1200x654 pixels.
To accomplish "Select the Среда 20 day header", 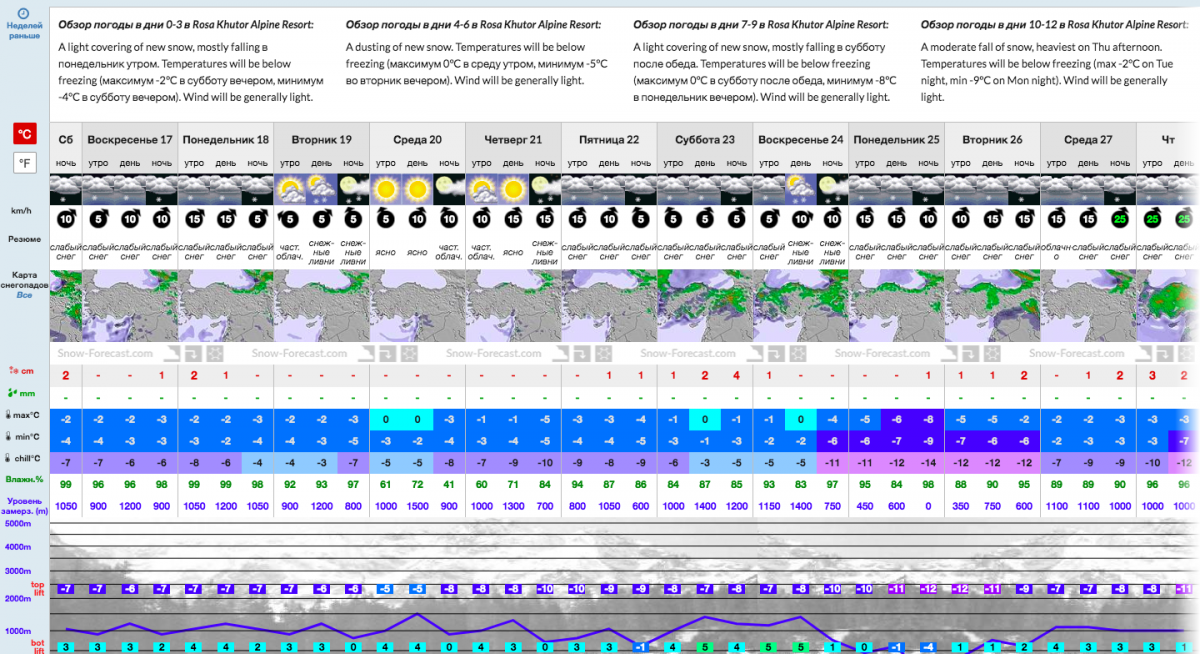I will coord(418,140).
